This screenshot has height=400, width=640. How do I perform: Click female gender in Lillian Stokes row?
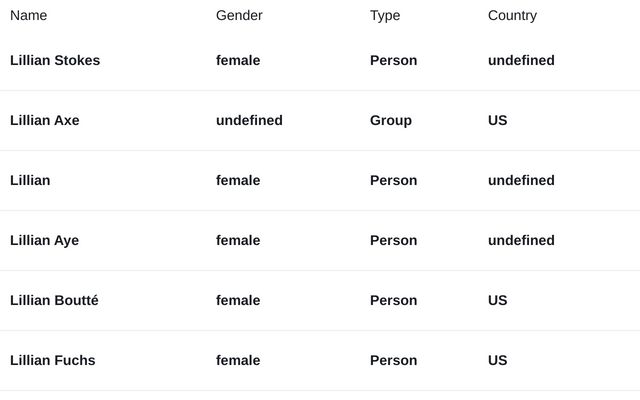238,60
